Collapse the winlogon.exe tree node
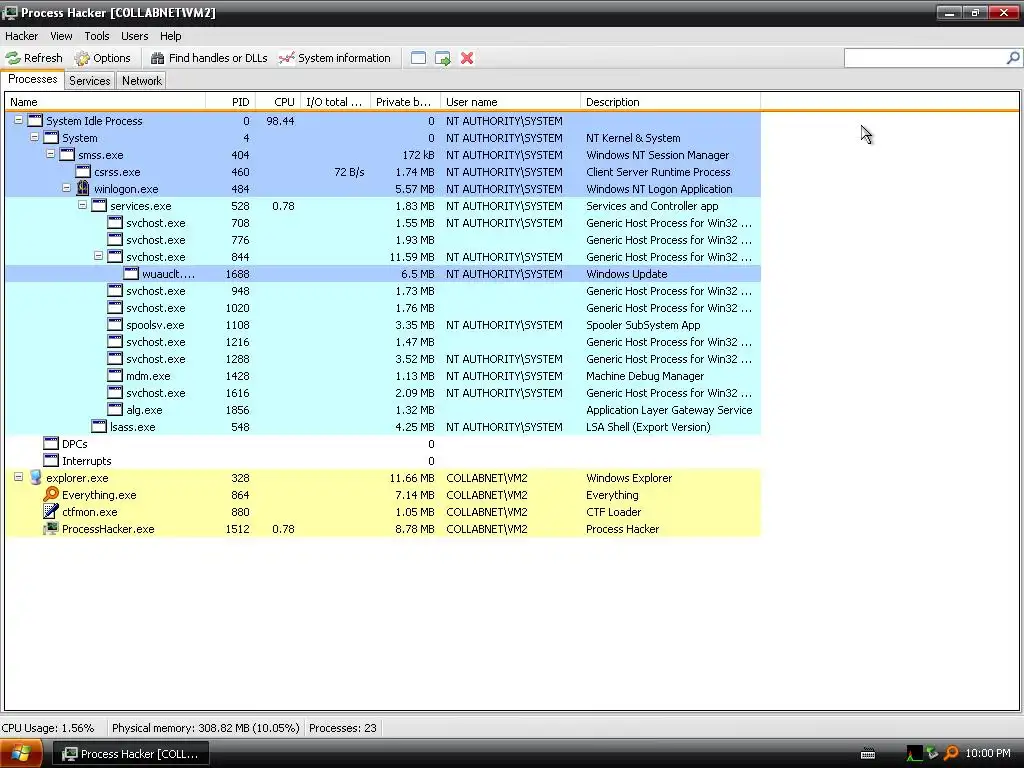Viewport: 1024px width, 768px height. [67, 188]
